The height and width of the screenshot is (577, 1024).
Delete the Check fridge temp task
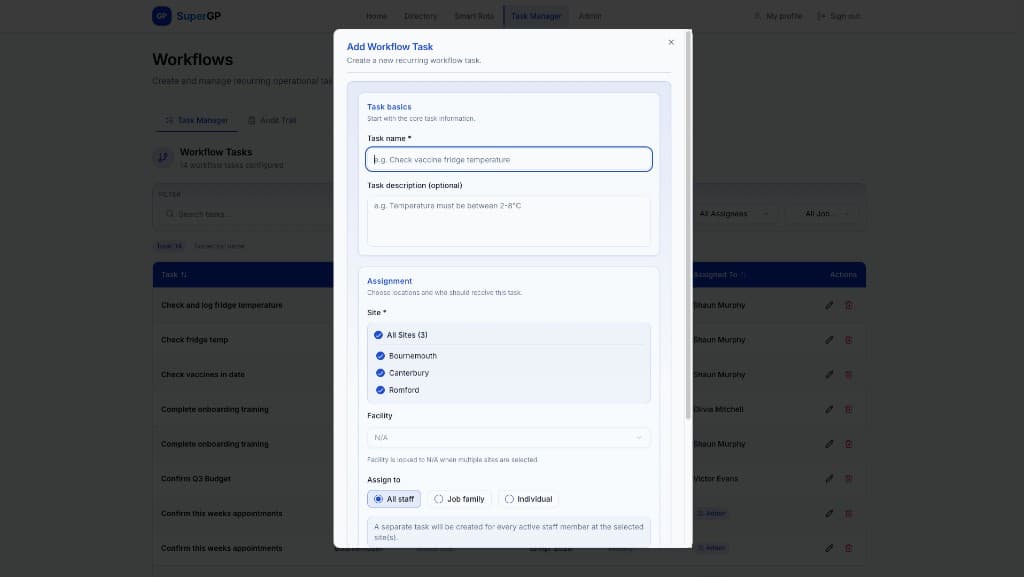point(848,339)
